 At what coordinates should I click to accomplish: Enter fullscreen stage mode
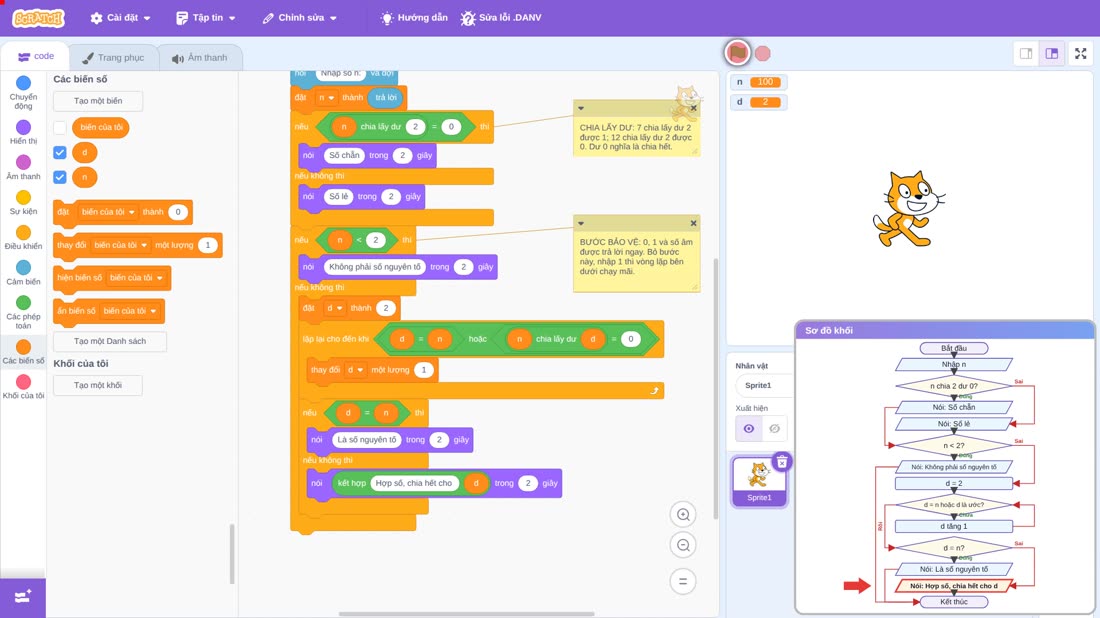(x=1080, y=53)
